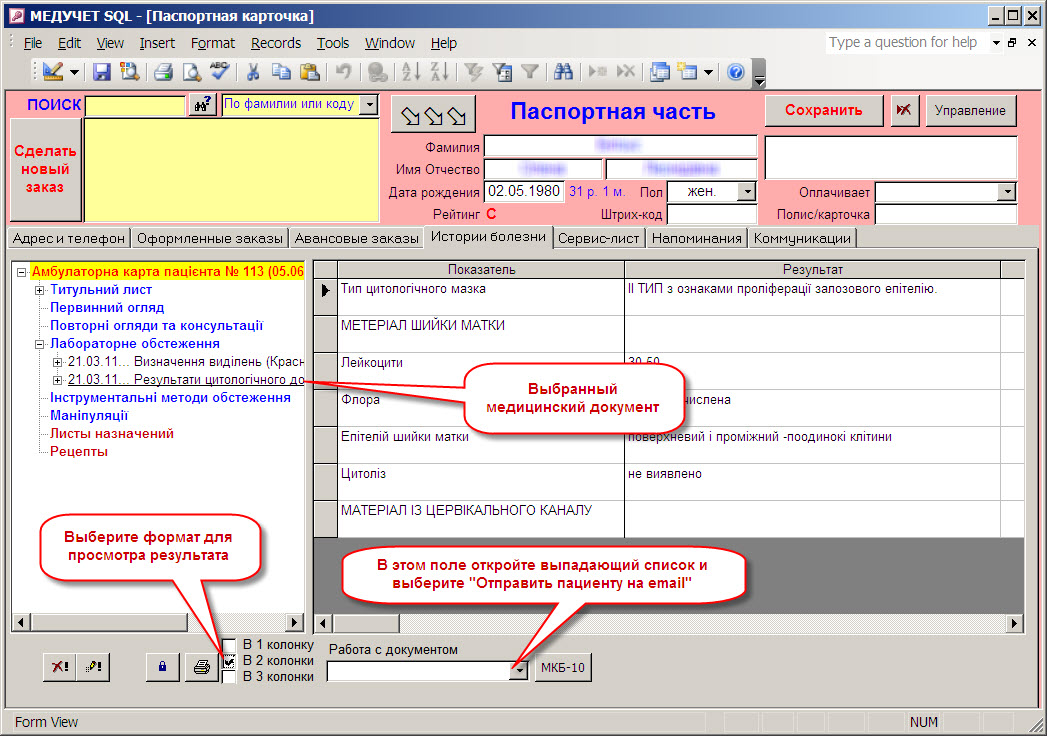This screenshot has width=1047, height=736.
Task: Expand the 'Титульний лист' tree node
Action: pyautogui.click(x=39, y=290)
